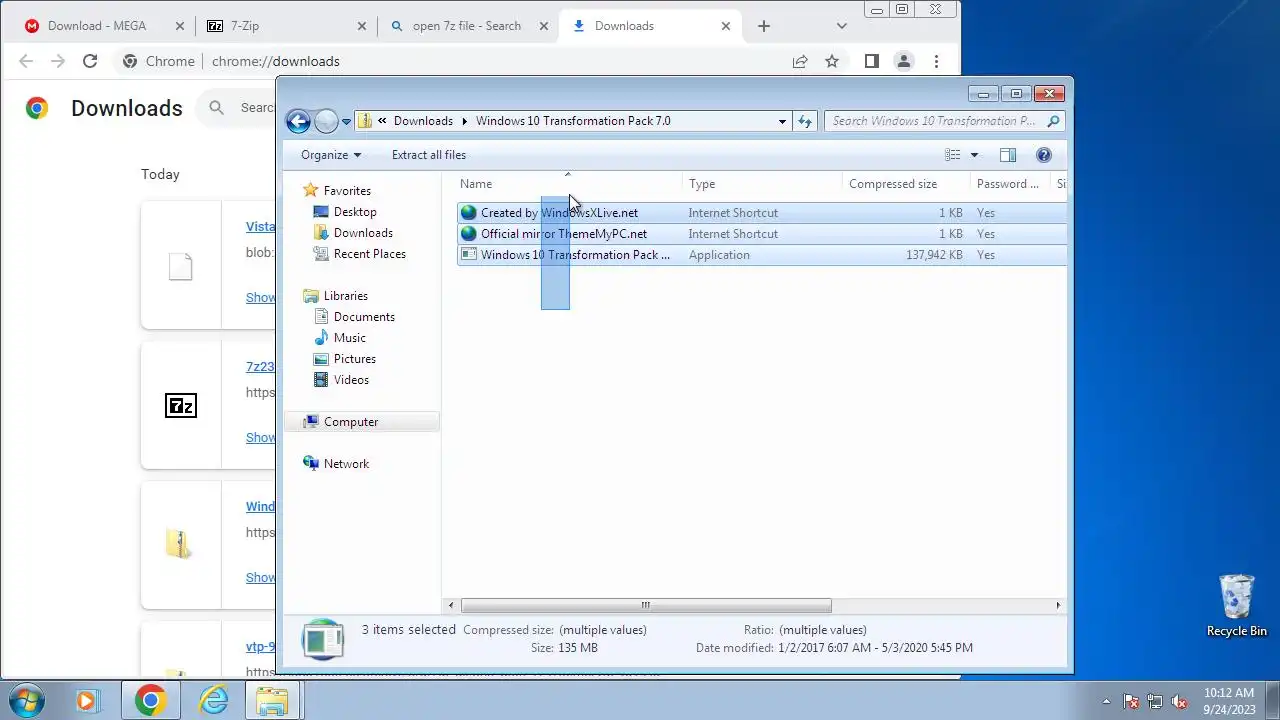Click the 137,942 KB size cell

coord(934,255)
